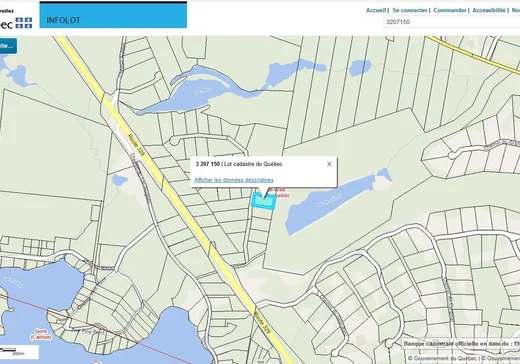Open the 'Se connecter' login link
The height and width of the screenshot is (364, 520).
[410, 10]
